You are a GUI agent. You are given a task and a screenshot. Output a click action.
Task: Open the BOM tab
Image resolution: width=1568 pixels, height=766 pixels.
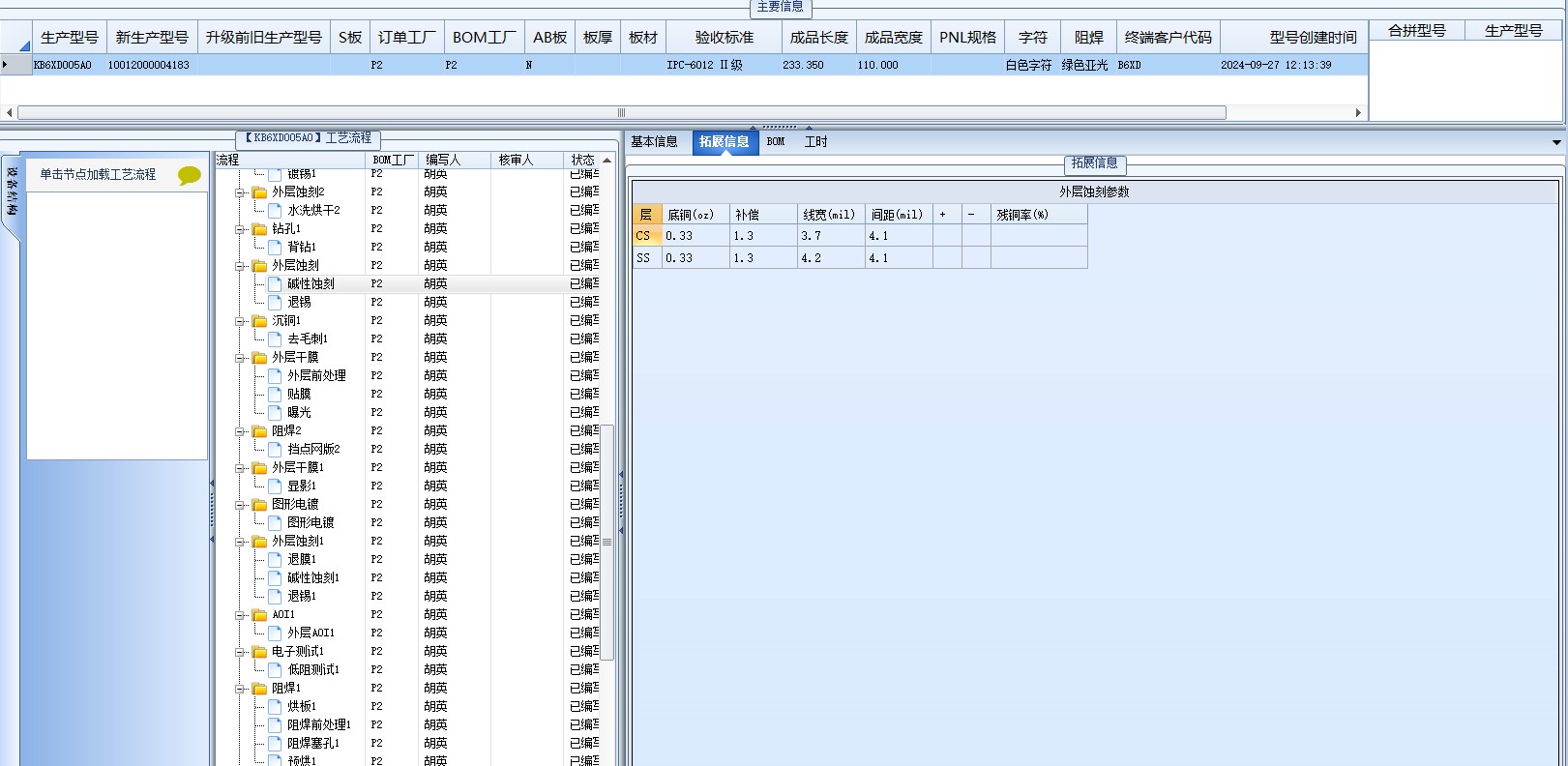pos(776,141)
